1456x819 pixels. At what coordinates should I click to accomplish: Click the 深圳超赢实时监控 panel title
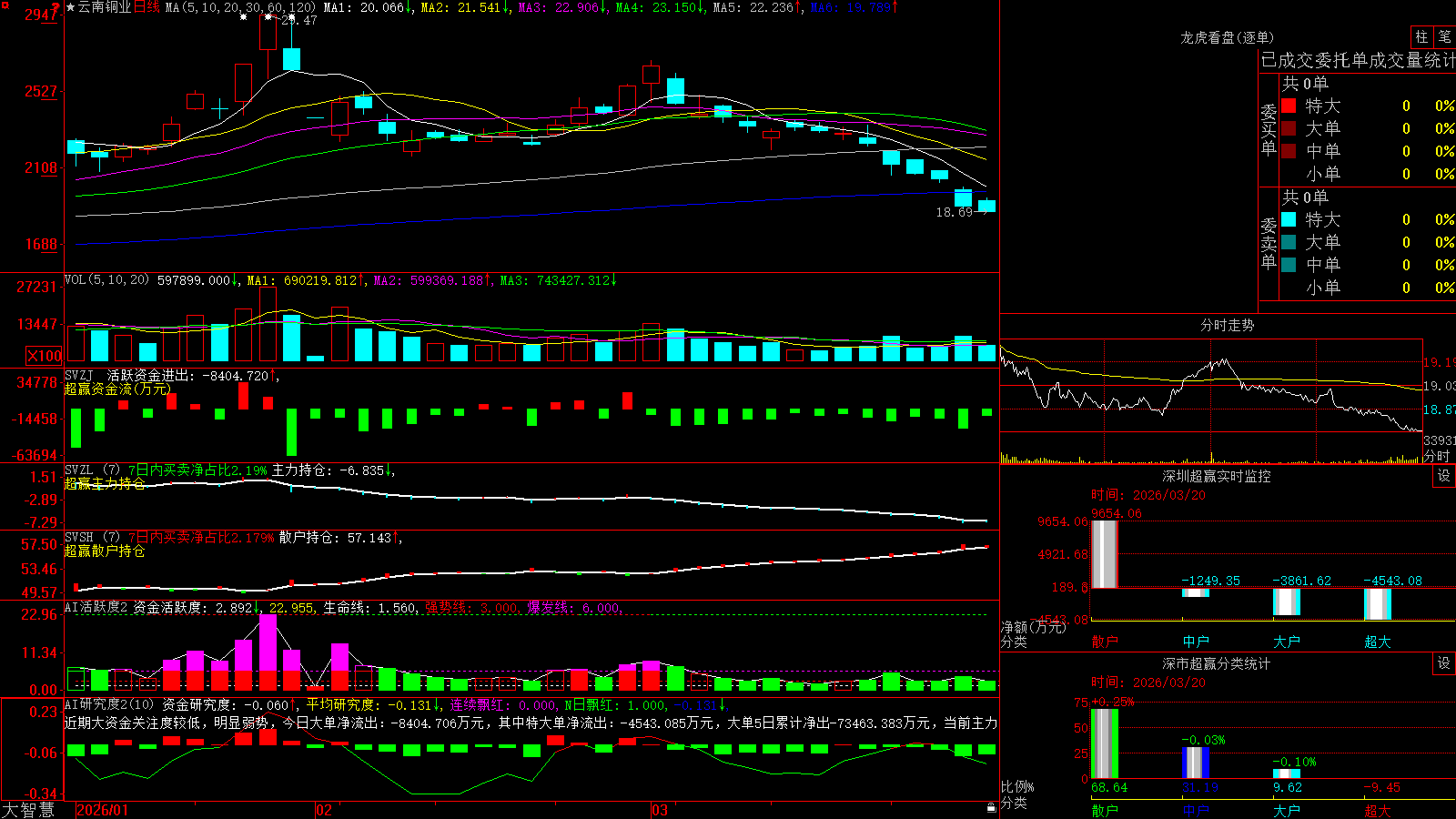1217,476
